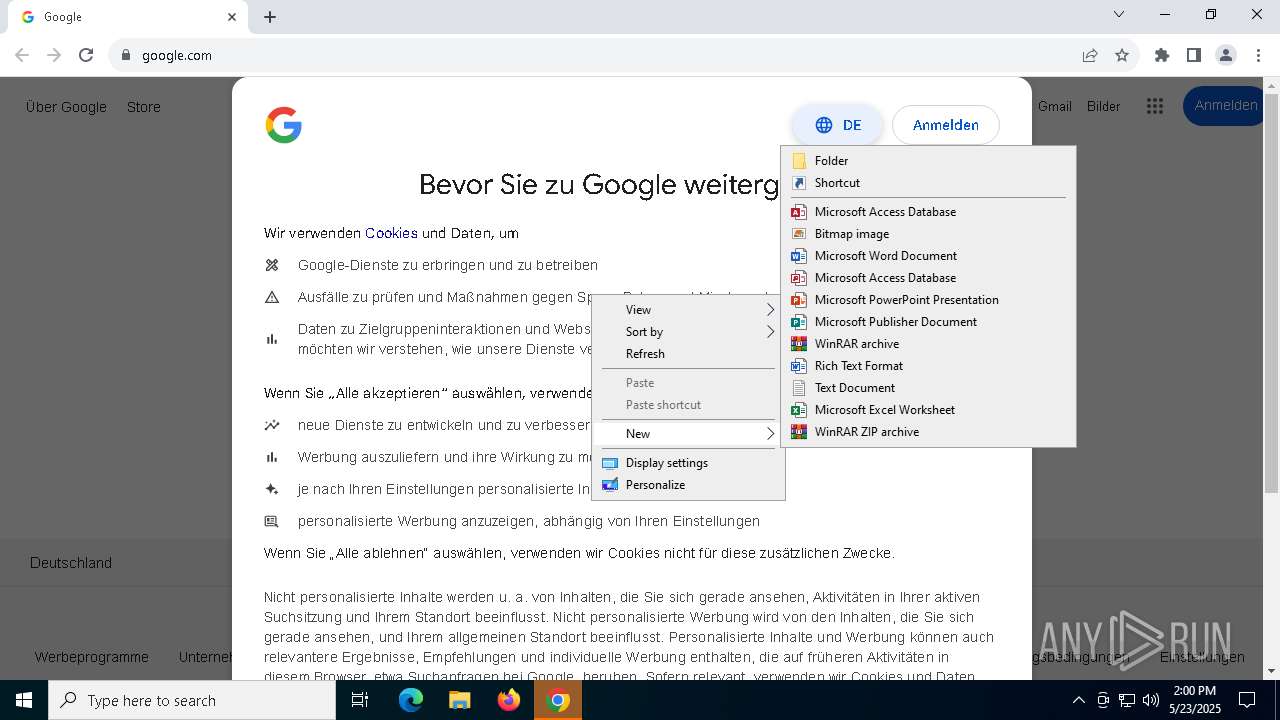This screenshot has height=720, width=1280.
Task: Create a new Folder from submenu
Action: click(x=928, y=161)
